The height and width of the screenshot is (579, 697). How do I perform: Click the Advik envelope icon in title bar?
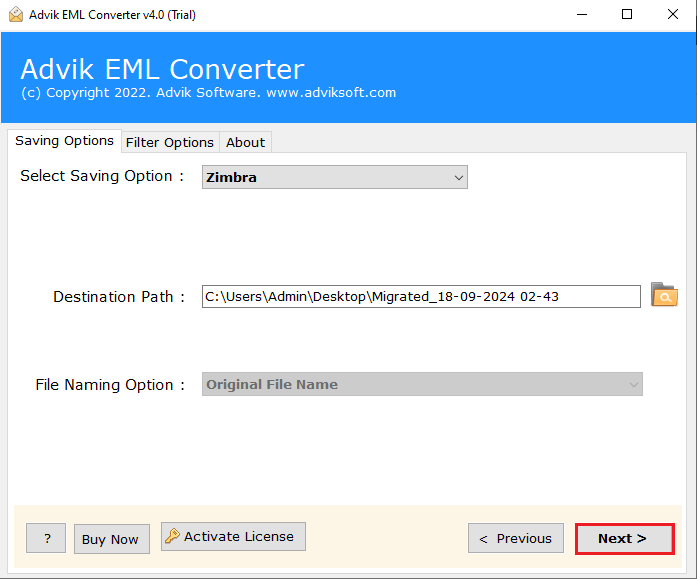tap(16, 14)
